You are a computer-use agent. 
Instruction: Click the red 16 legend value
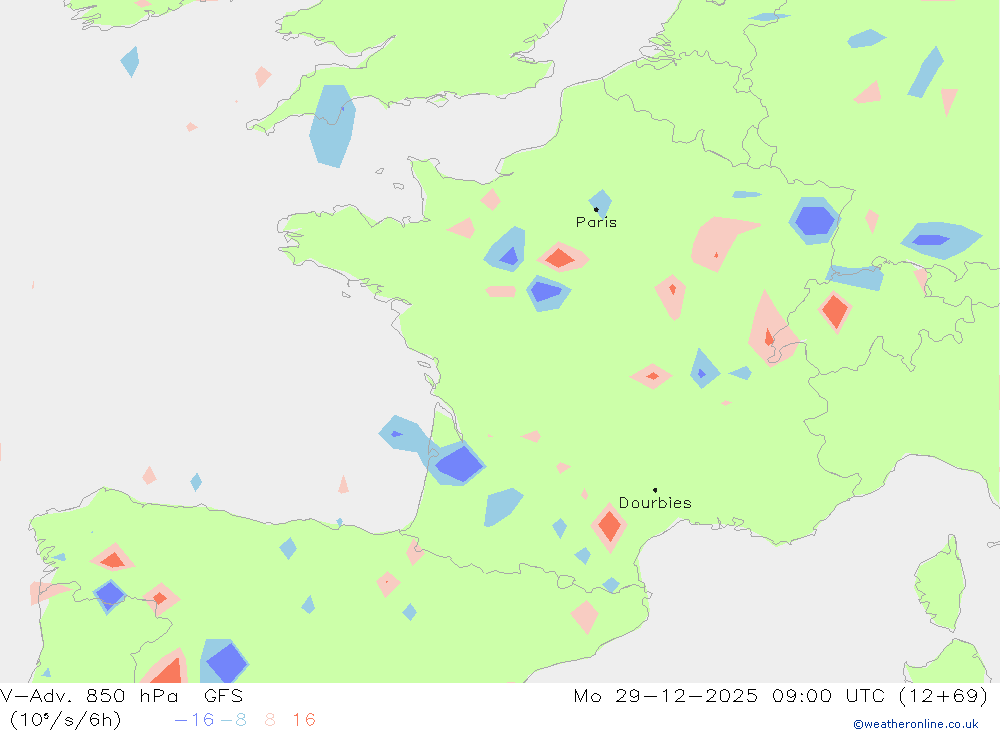coord(304,720)
